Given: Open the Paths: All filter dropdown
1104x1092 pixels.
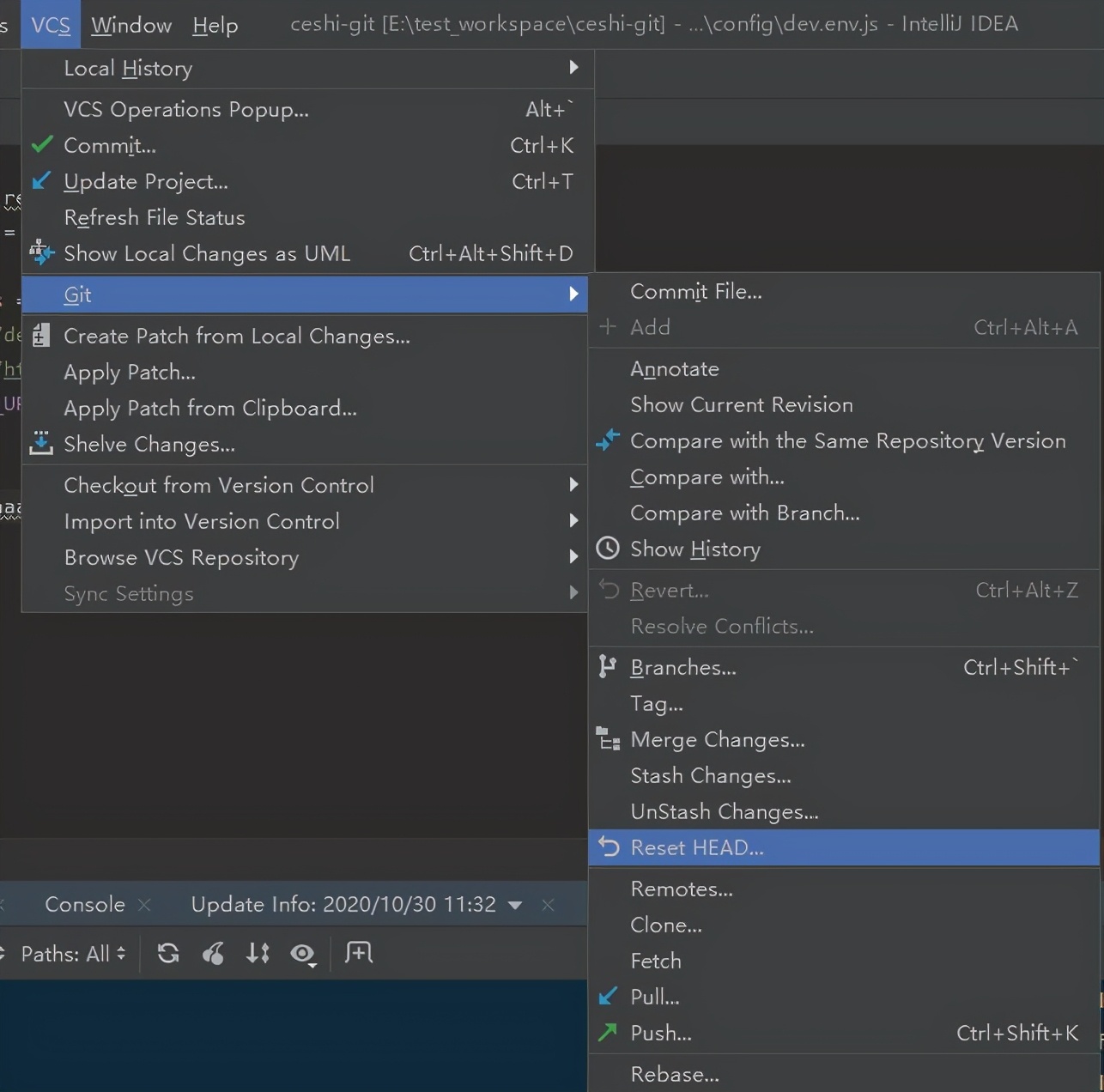Looking at the screenshot, I should click(73, 954).
